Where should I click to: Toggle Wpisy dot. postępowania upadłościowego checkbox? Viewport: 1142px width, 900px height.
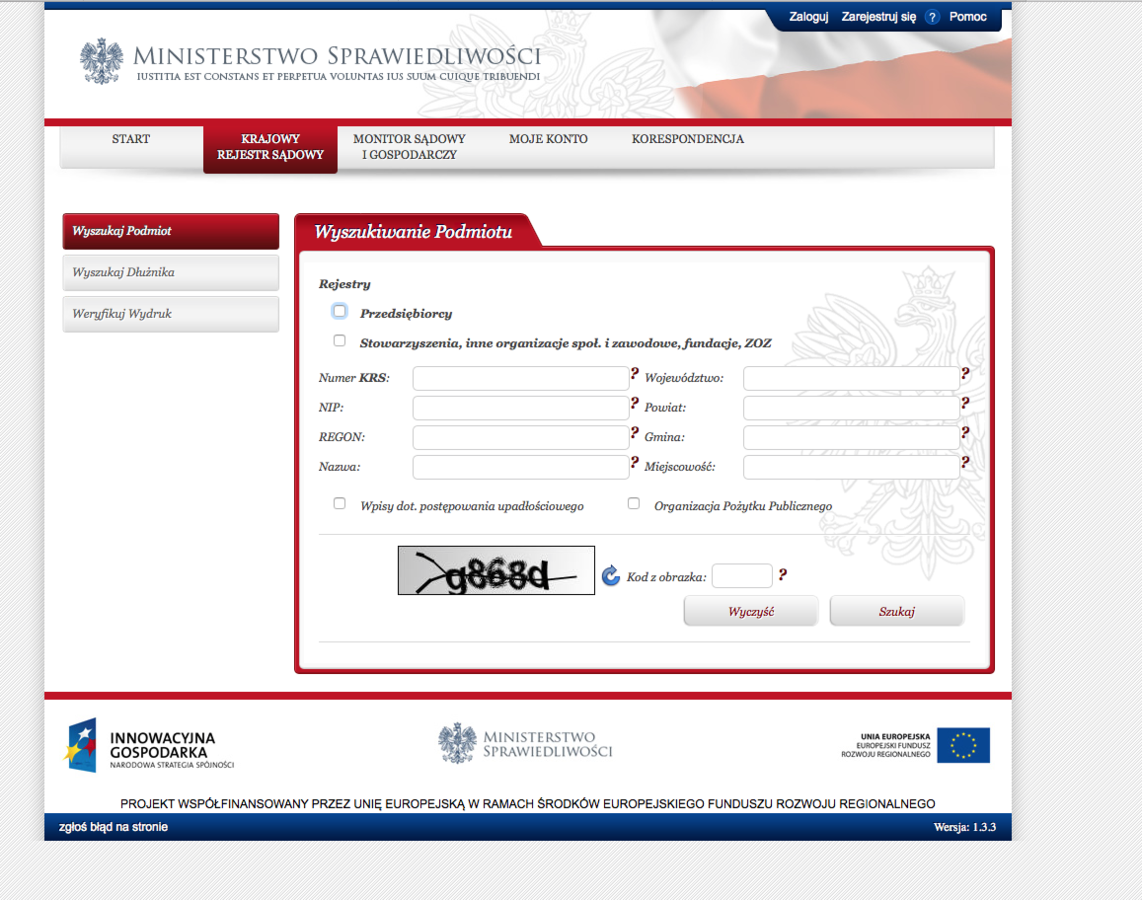pyautogui.click(x=340, y=504)
